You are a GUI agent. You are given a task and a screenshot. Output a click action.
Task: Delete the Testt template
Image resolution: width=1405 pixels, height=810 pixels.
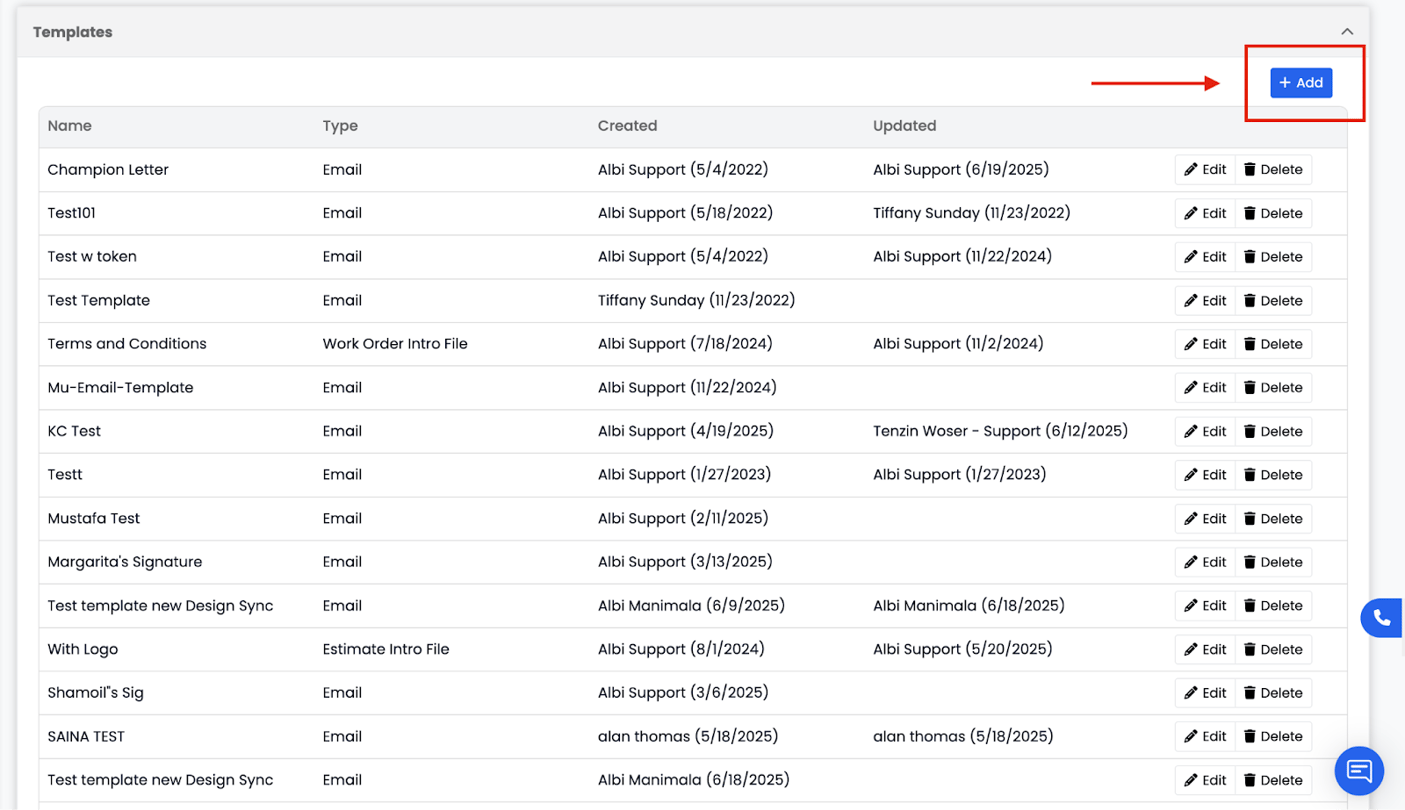1273,475
